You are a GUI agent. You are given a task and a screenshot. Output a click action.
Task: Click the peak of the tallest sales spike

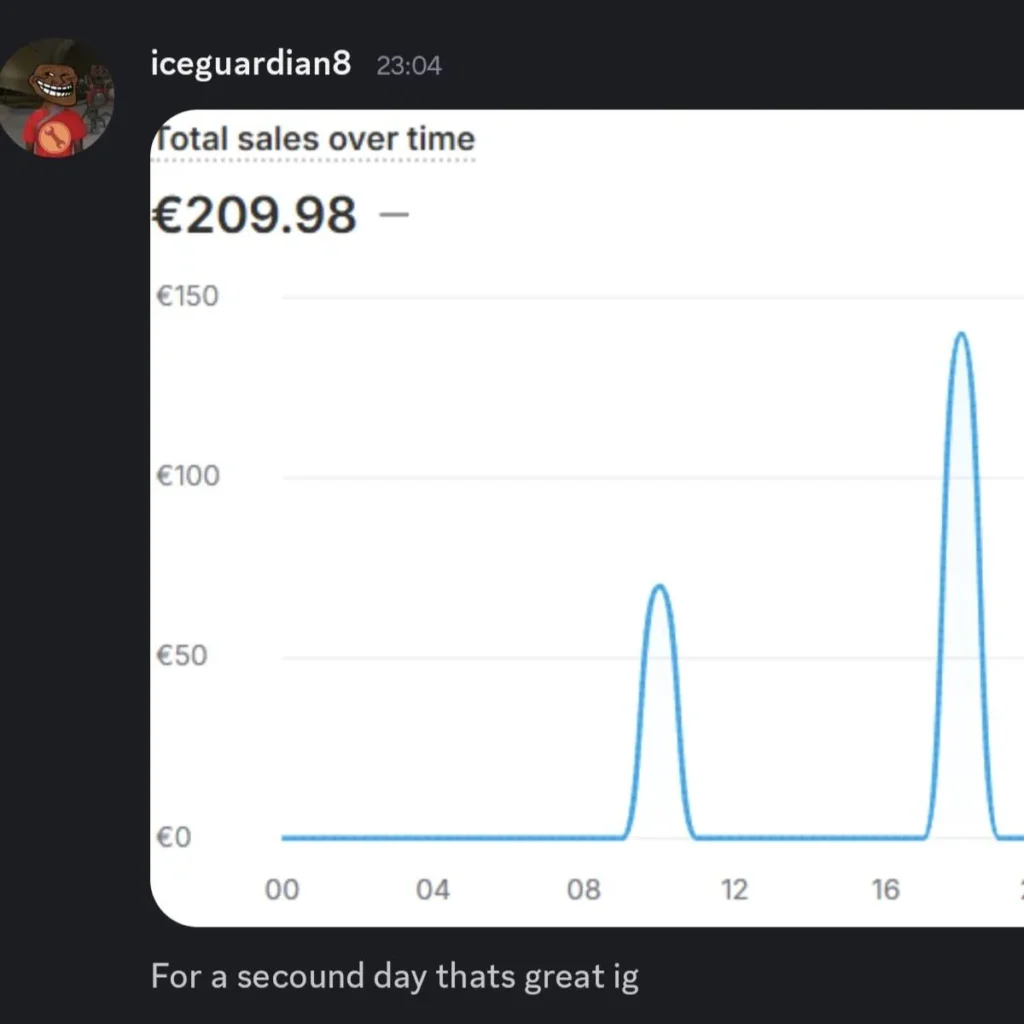click(x=961, y=334)
